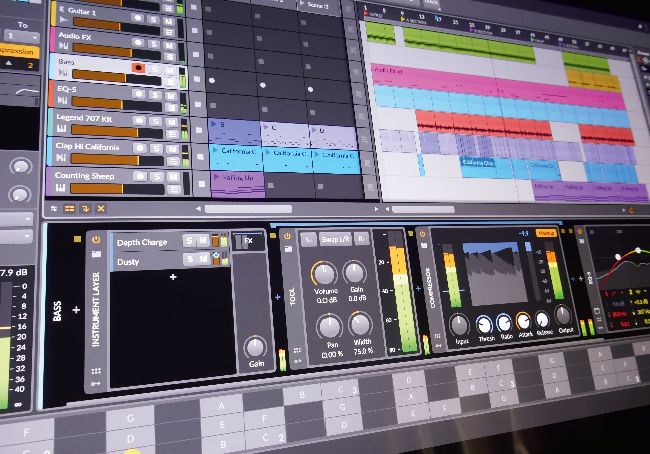Click the Audio FX track type icon
Image resolution: width=650 pixels, height=454 pixels.
[x=64, y=46]
